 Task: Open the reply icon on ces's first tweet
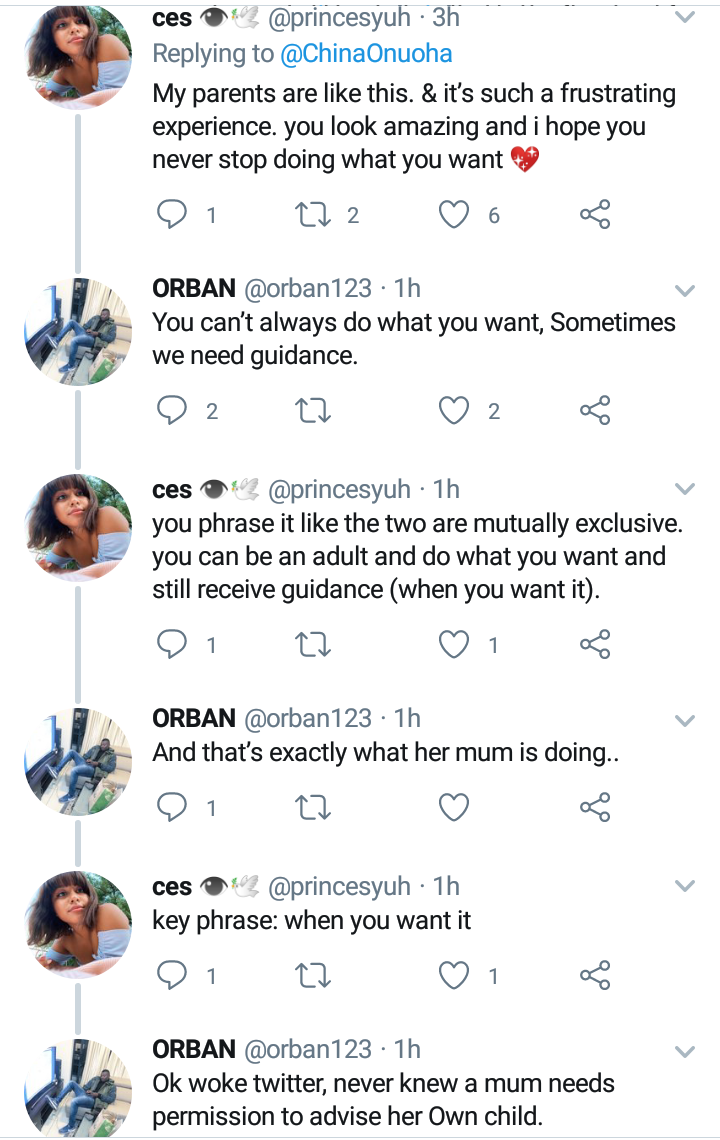click(172, 213)
